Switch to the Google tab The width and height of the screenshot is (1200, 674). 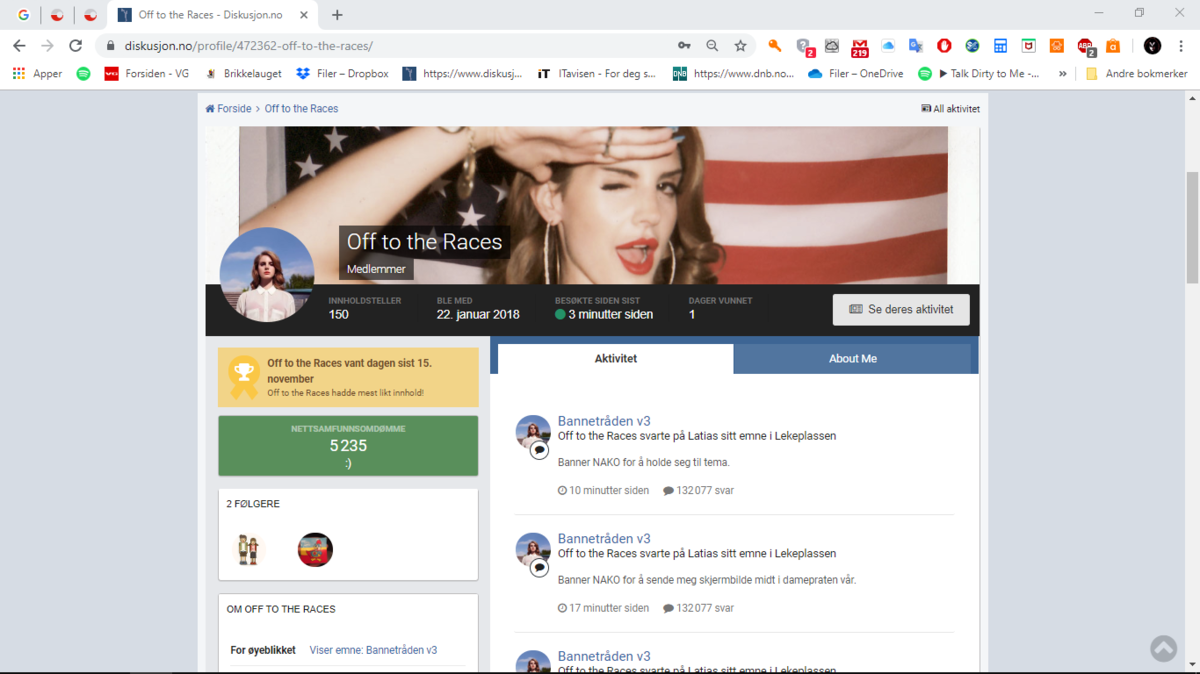click(23, 15)
